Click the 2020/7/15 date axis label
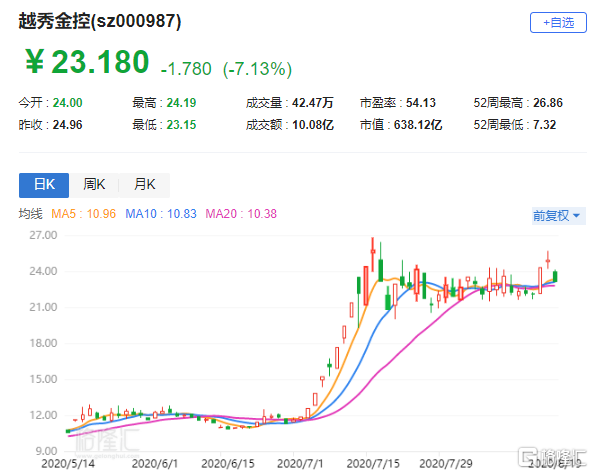The width and height of the screenshot is (593, 474). coord(373,464)
